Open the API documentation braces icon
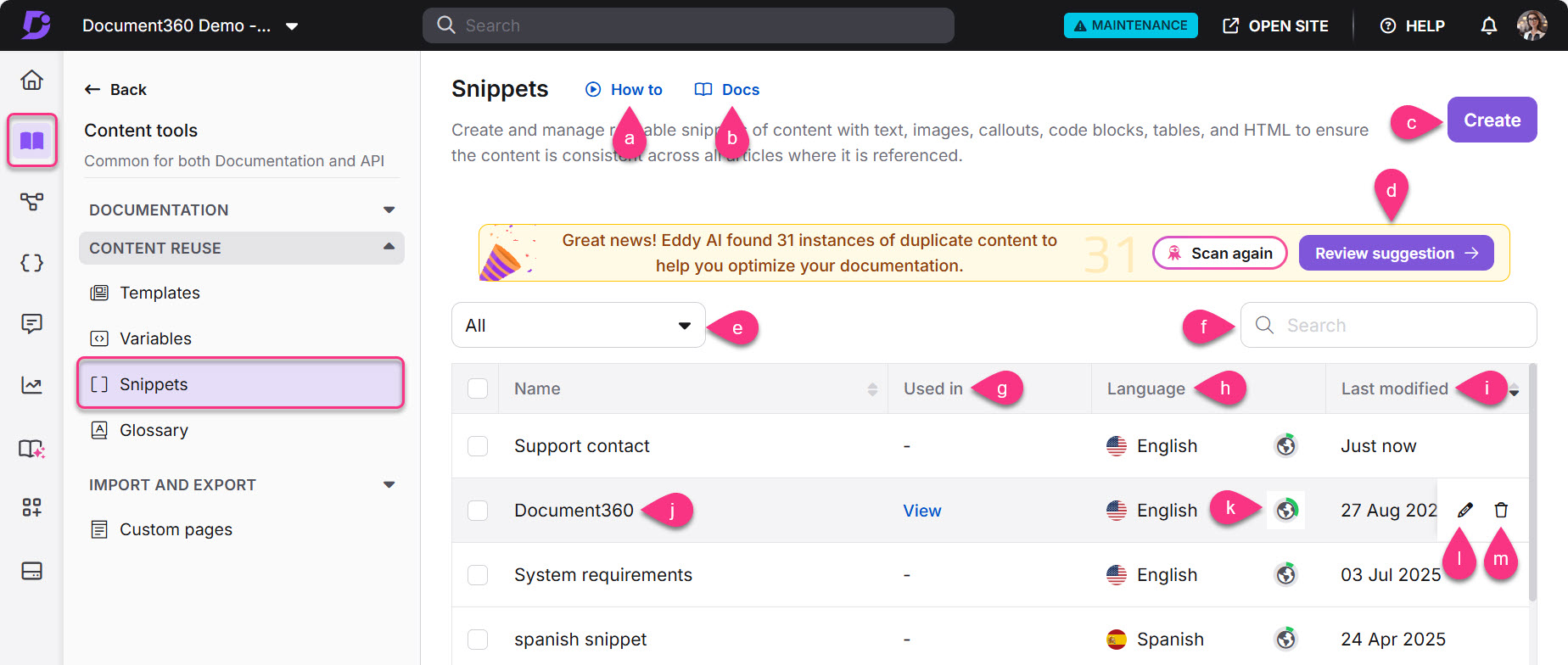The height and width of the screenshot is (665, 1568). 31,263
